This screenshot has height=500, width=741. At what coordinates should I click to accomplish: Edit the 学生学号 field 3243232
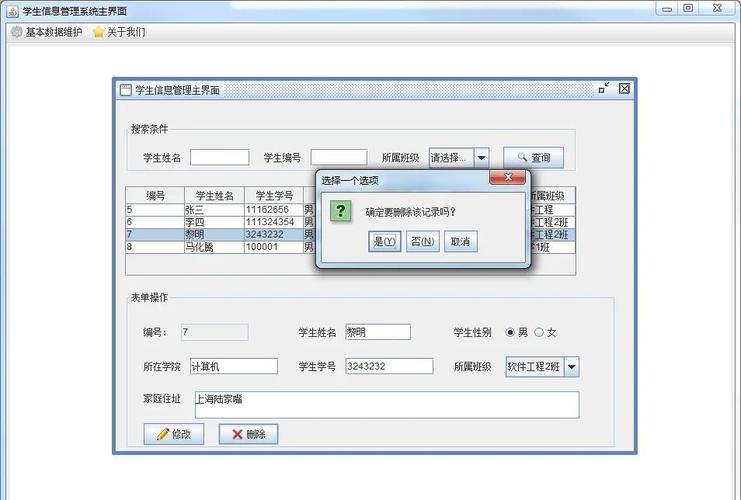click(389, 366)
